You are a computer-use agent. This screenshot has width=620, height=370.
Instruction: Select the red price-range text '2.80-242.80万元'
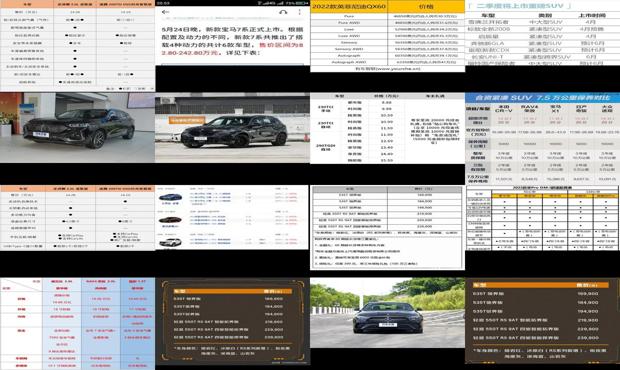click(x=190, y=52)
